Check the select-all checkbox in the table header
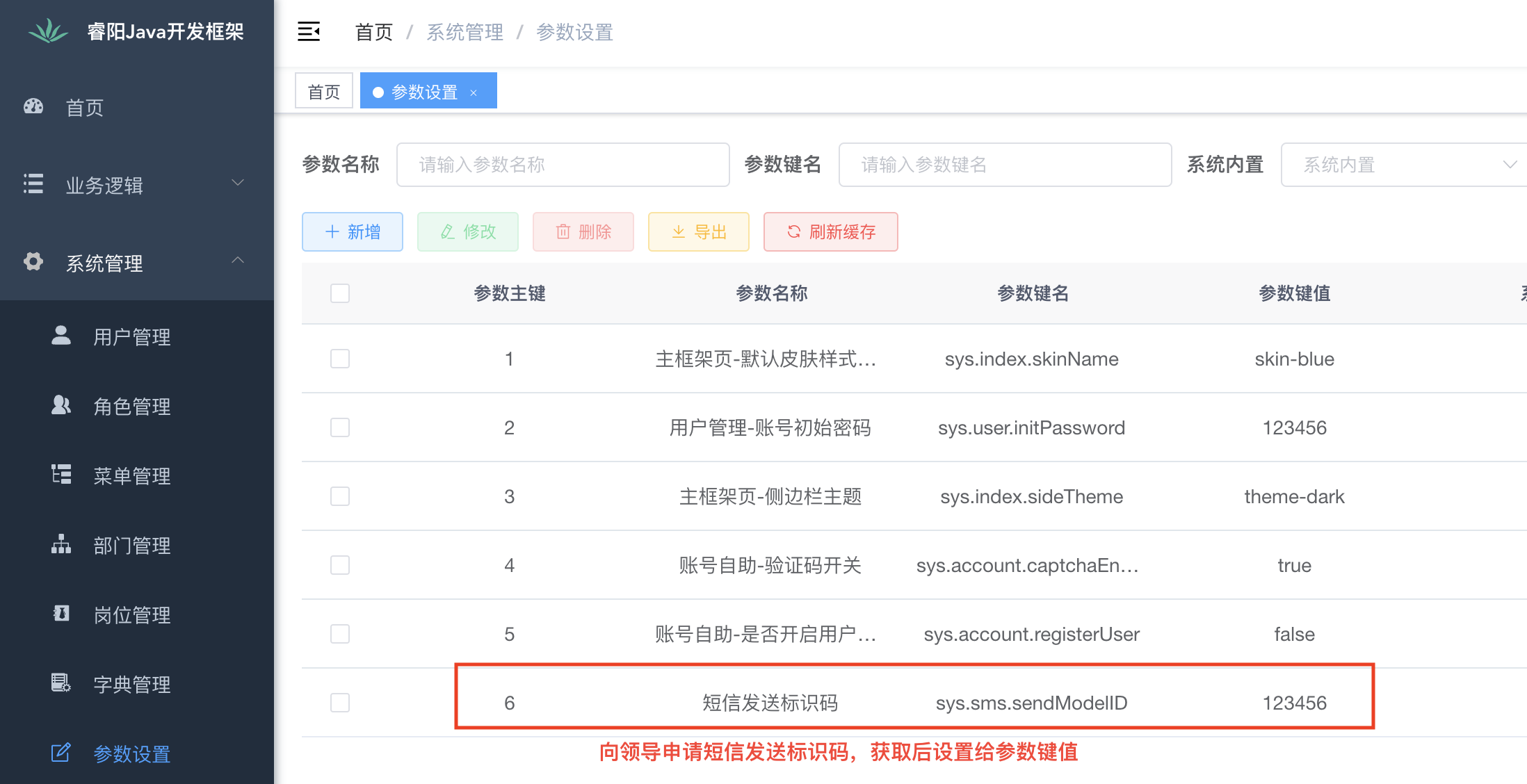The image size is (1527, 784). (340, 293)
